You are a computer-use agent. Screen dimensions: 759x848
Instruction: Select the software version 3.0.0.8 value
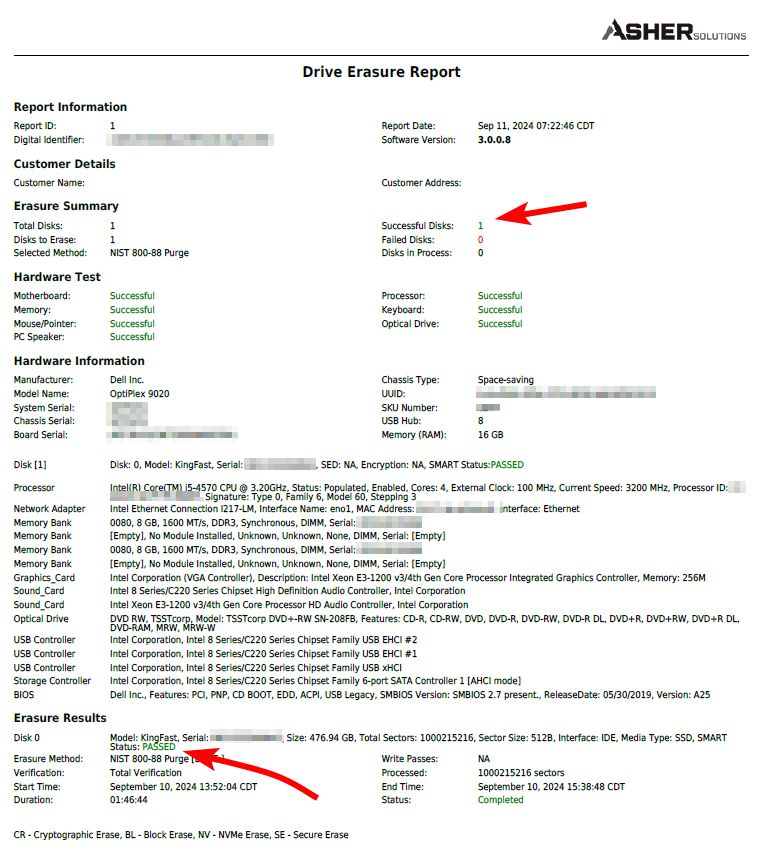pos(494,140)
